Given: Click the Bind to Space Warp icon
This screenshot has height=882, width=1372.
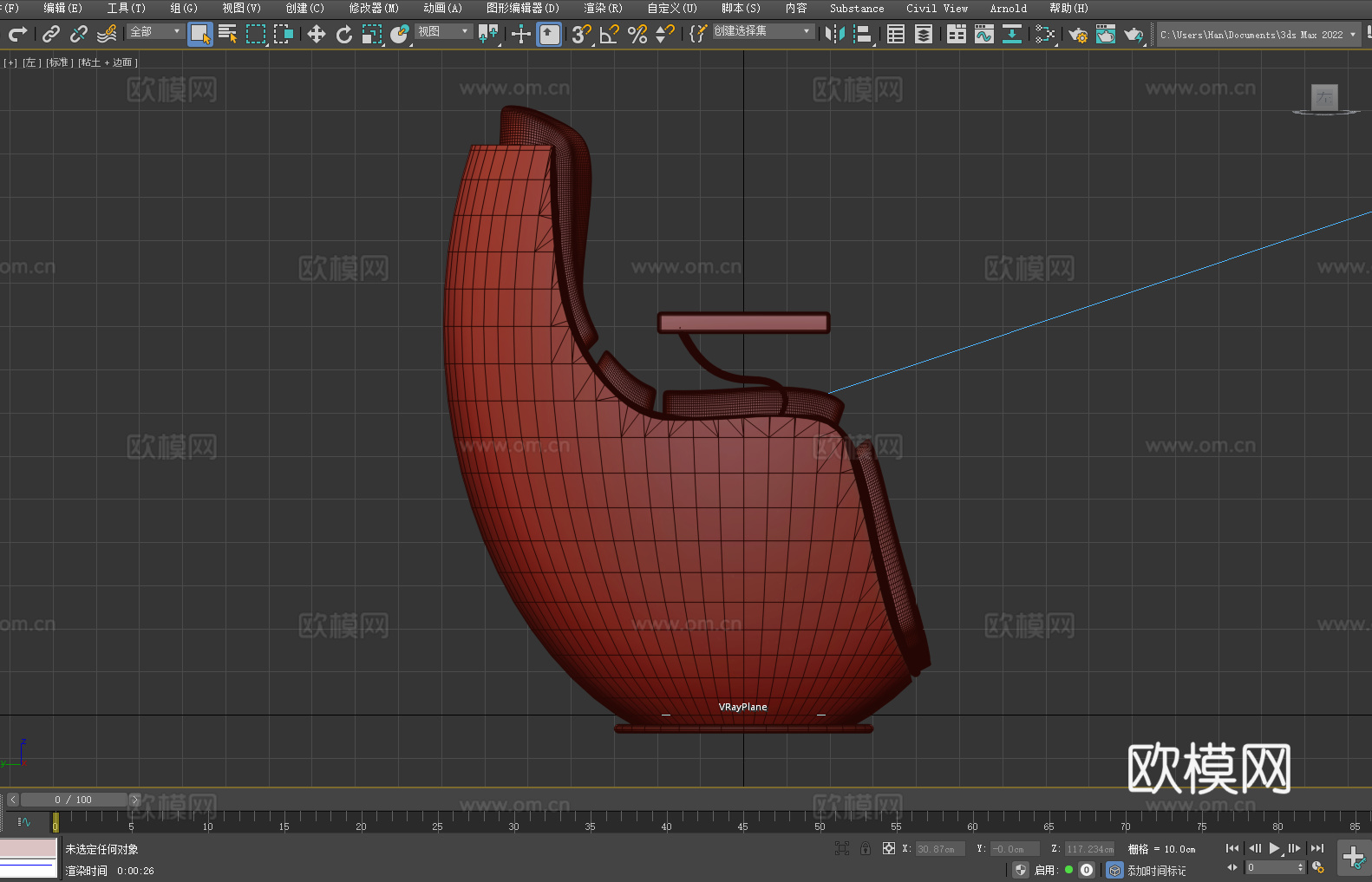Looking at the screenshot, I should tap(107, 34).
